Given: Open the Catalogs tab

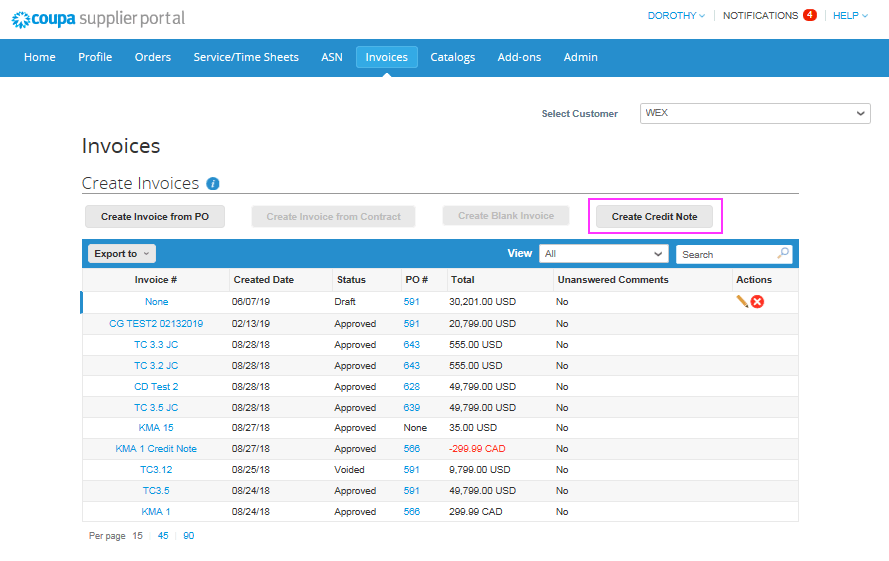Looking at the screenshot, I should [452, 57].
